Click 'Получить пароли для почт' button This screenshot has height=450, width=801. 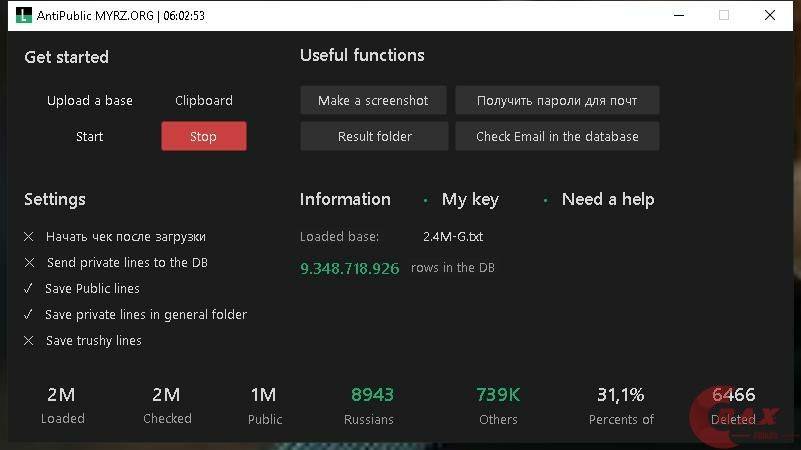[557, 101]
